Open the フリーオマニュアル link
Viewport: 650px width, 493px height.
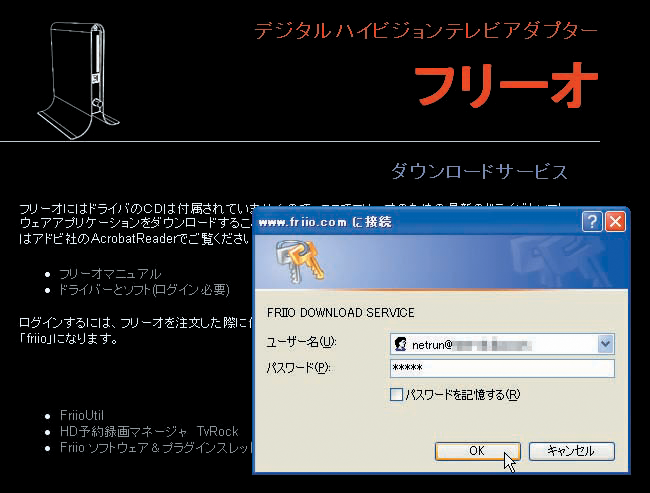pos(110,274)
